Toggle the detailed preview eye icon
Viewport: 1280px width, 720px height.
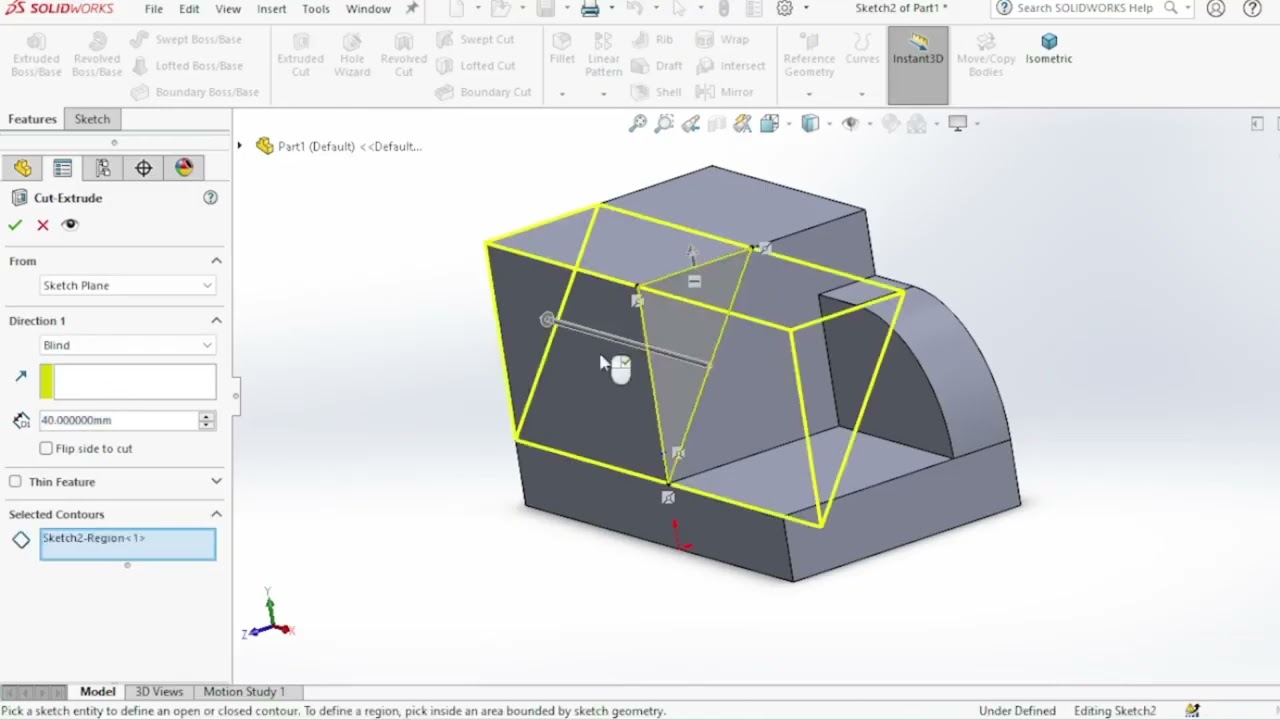tap(70, 225)
